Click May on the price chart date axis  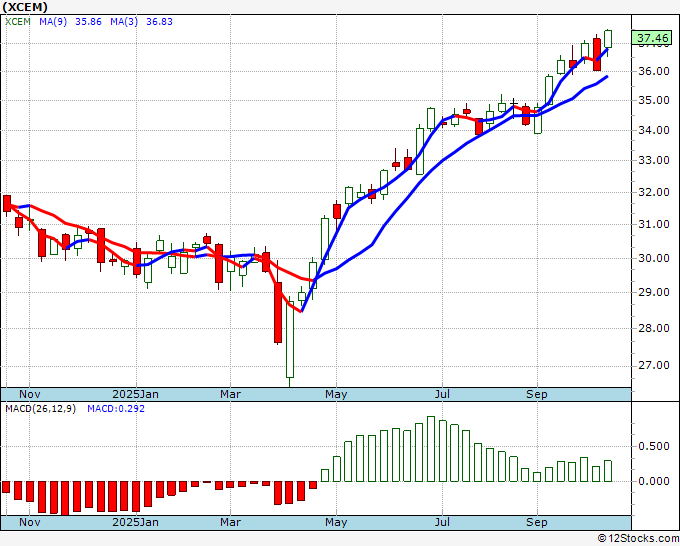point(336,394)
